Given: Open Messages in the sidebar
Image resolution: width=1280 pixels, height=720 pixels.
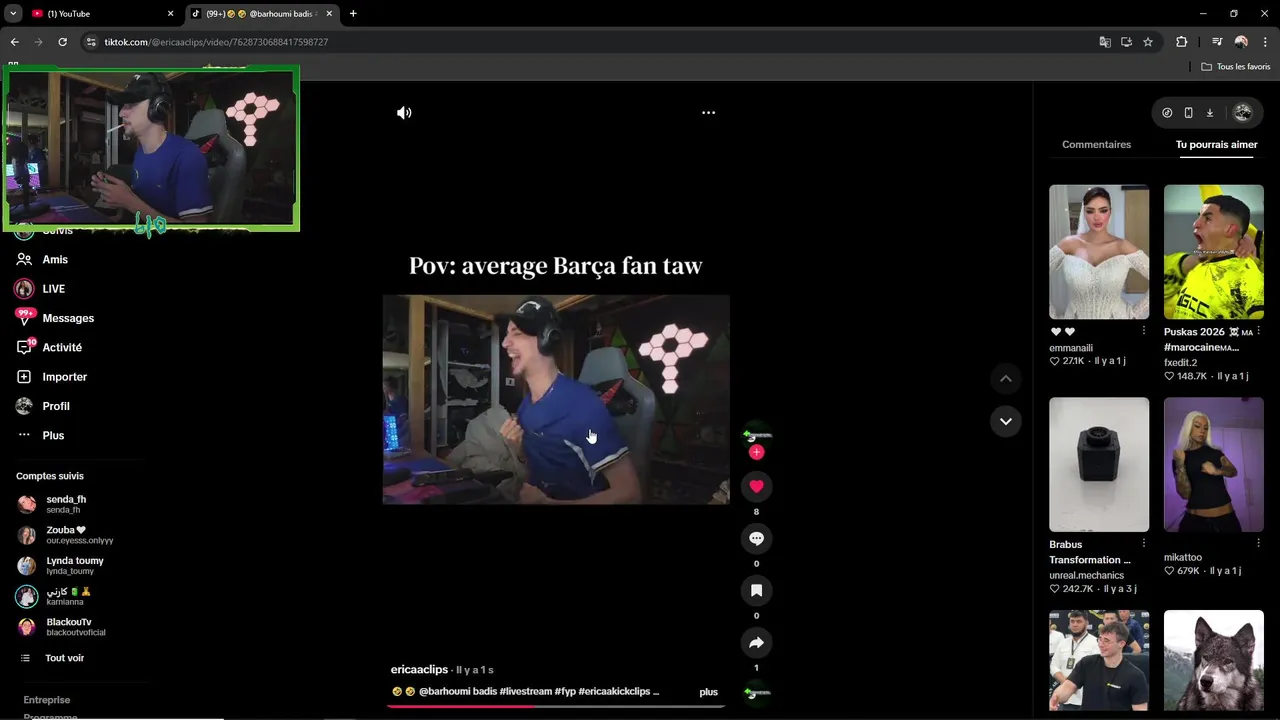Looking at the screenshot, I should (x=68, y=318).
